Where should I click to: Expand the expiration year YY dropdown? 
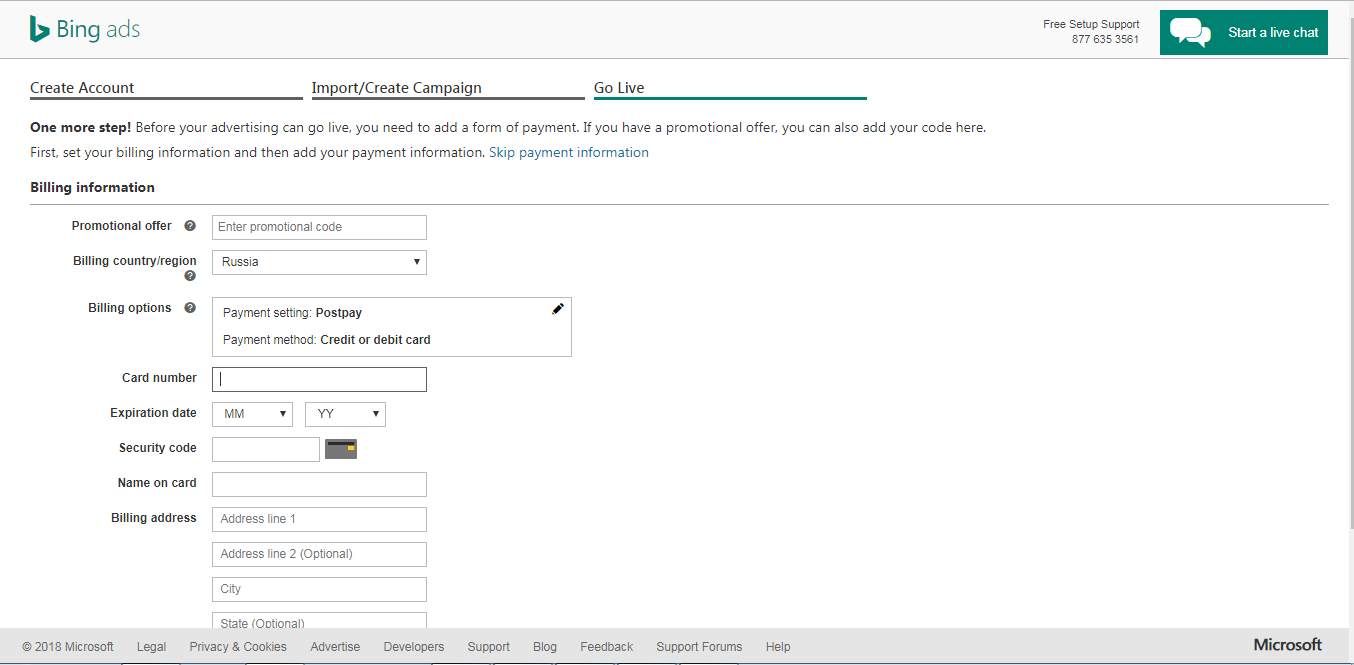point(345,414)
